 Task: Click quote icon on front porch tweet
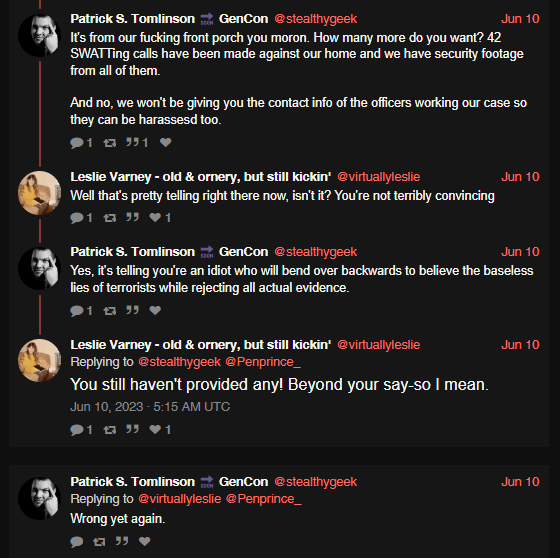[132, 142]
